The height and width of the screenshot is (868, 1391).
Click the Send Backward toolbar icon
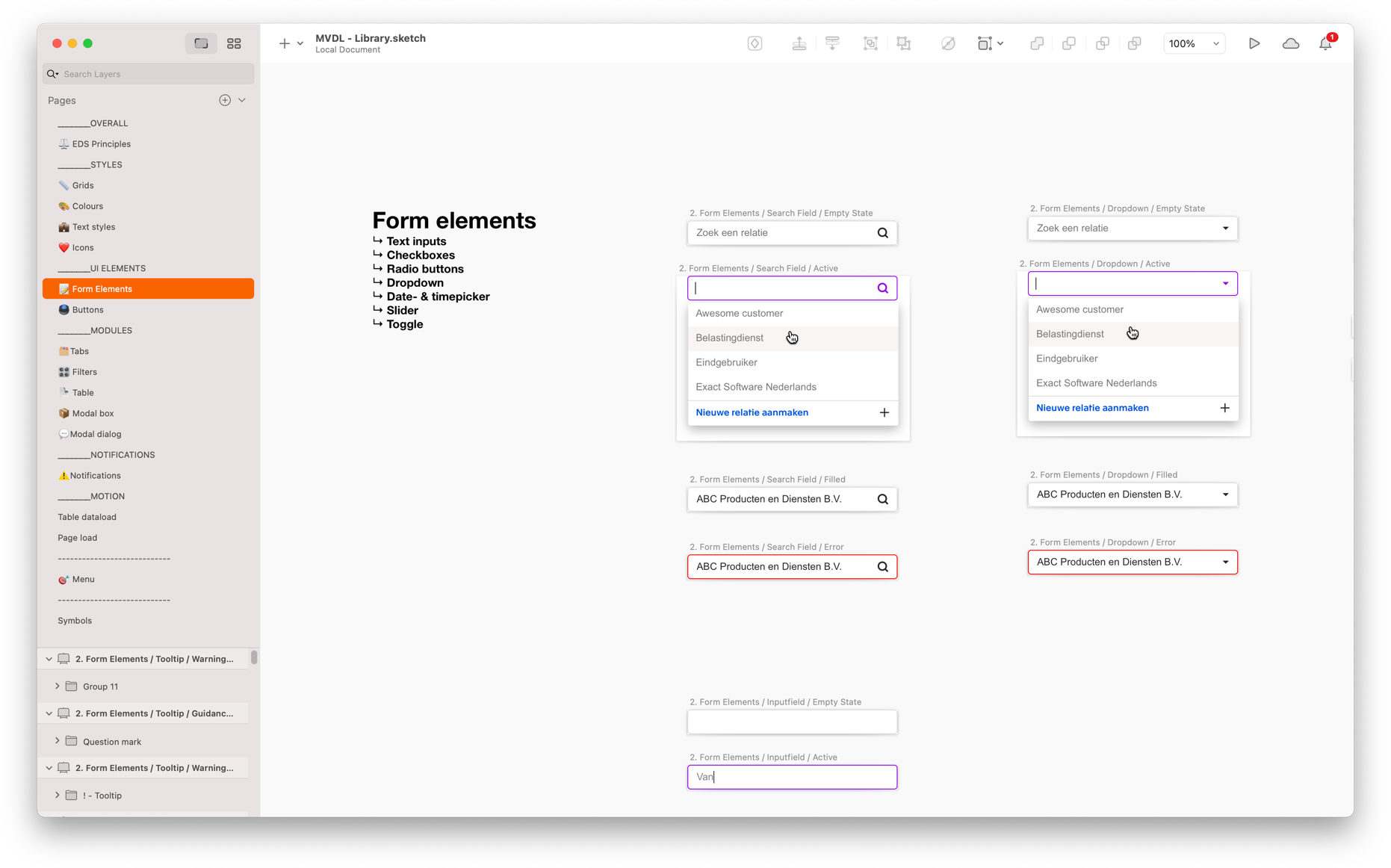click(832, 43)
